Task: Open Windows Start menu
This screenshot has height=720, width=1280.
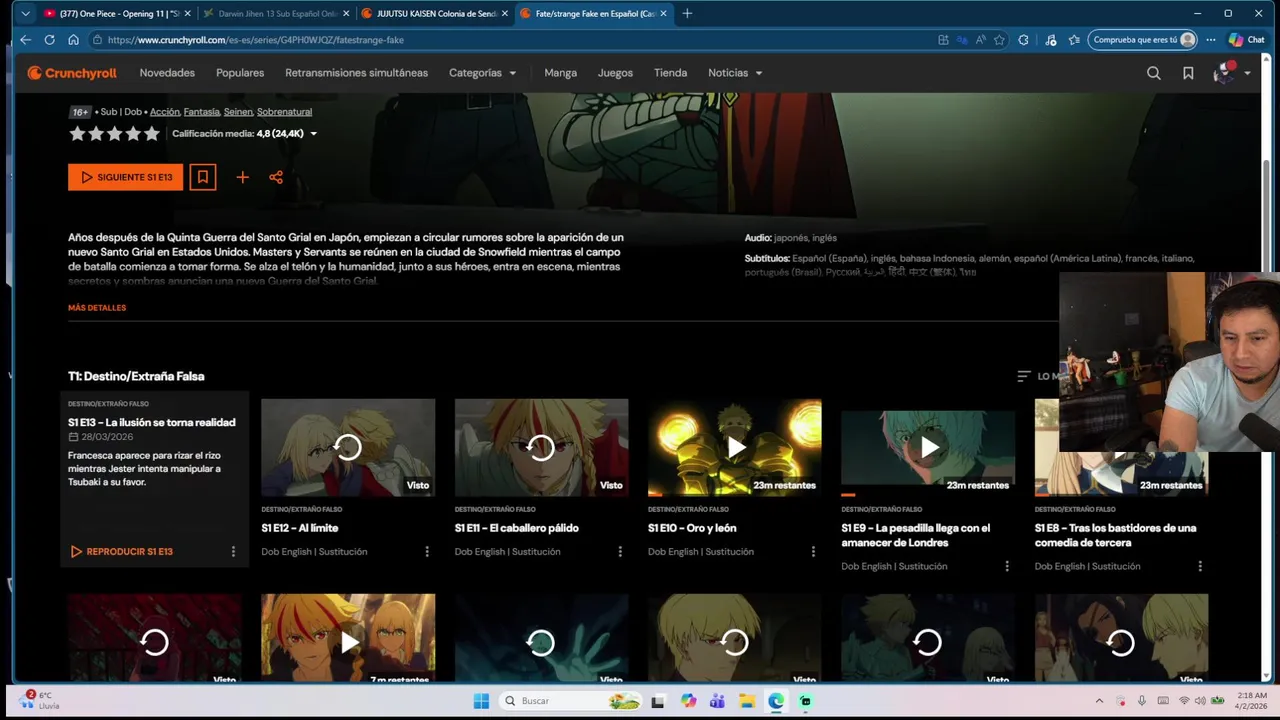Action: click(480, 701)
